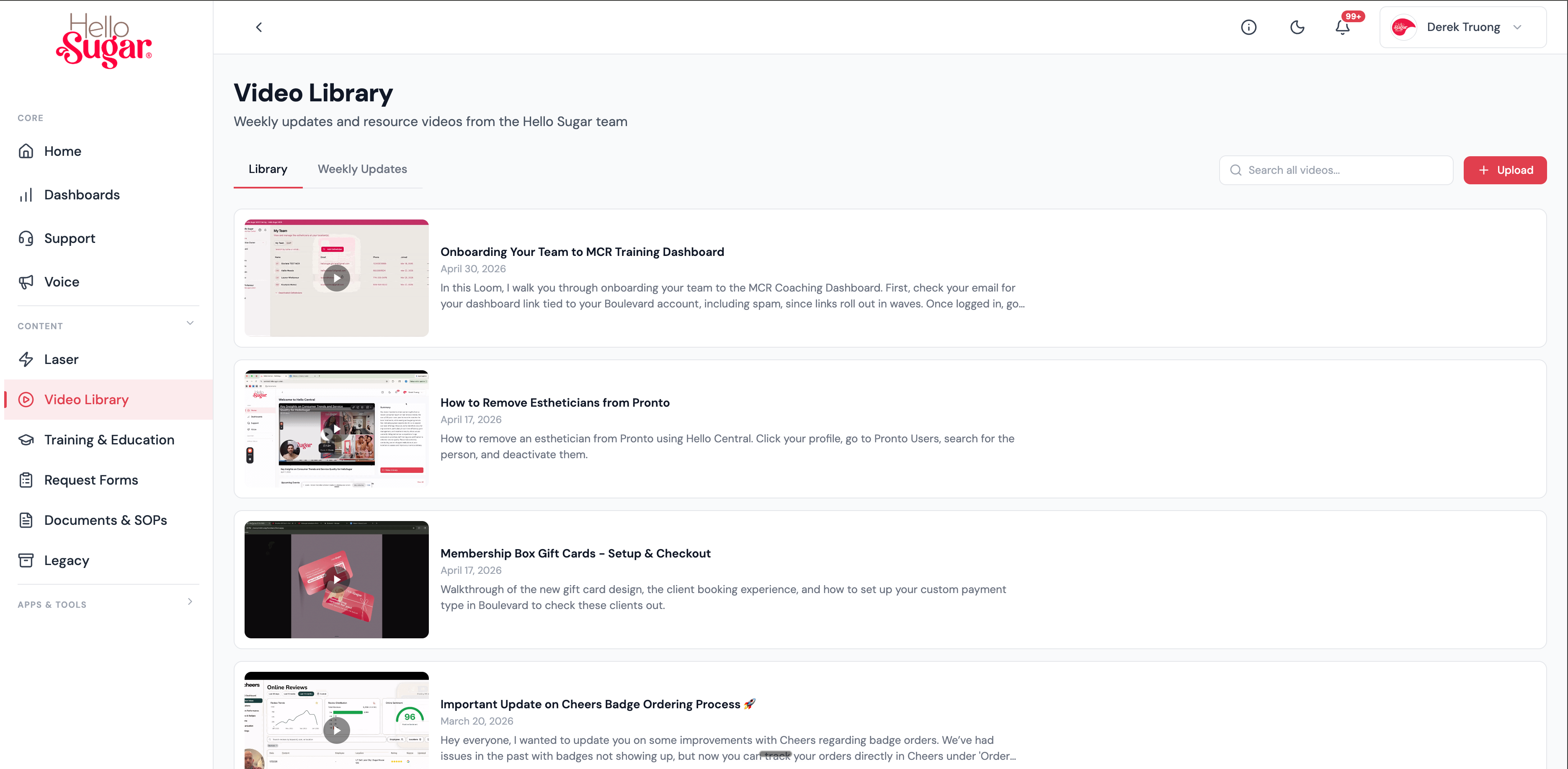Click the red Upload button
This screenshot has height=769, width=1568.
pyautogui.click(x=1505, y=170)
